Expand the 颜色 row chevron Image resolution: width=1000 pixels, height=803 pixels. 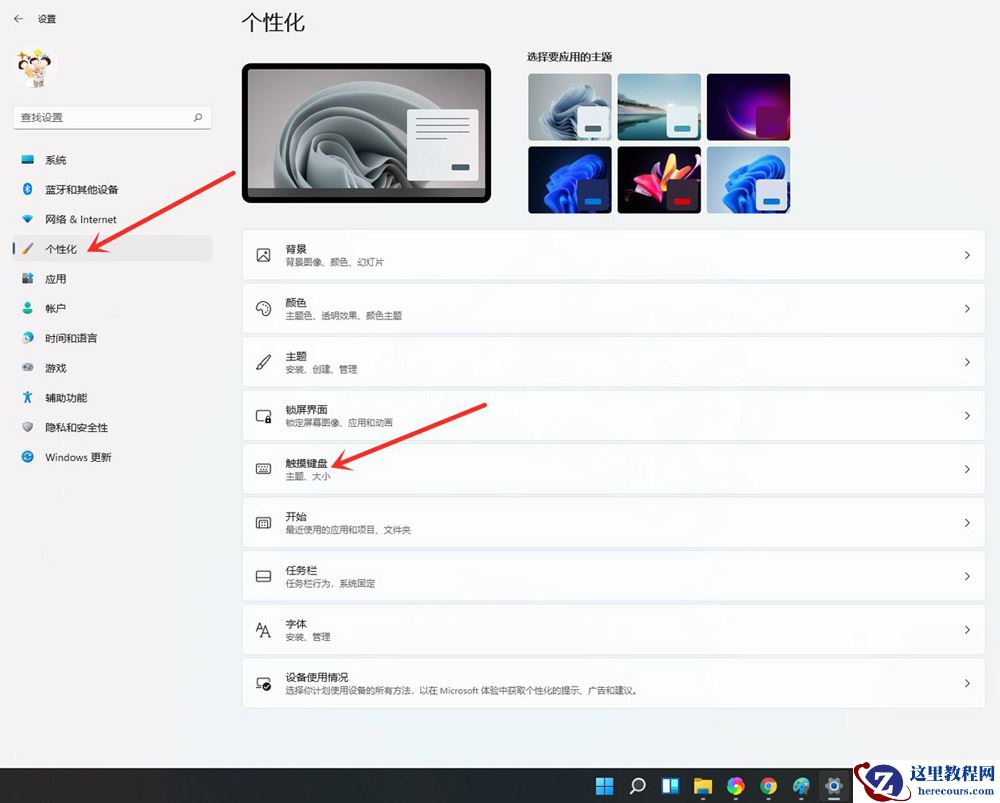pos(967,308)
